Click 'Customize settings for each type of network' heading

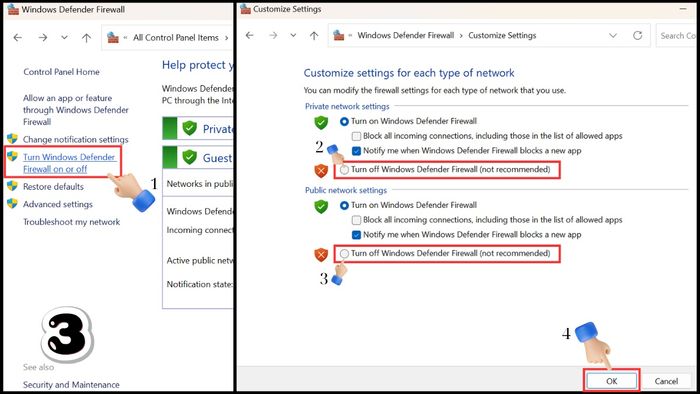coord(409,73)
